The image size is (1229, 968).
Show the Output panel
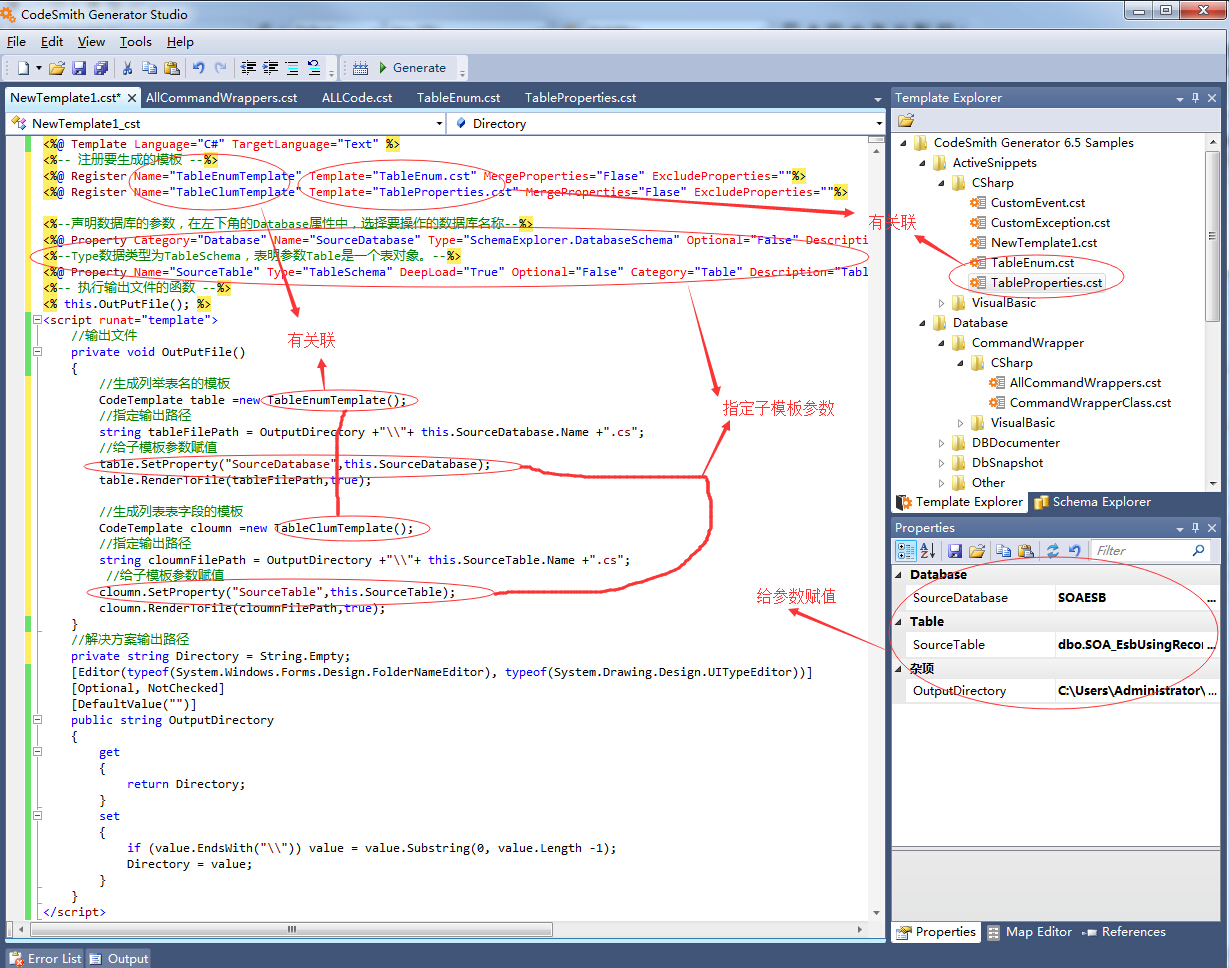(x=118, y=958)
